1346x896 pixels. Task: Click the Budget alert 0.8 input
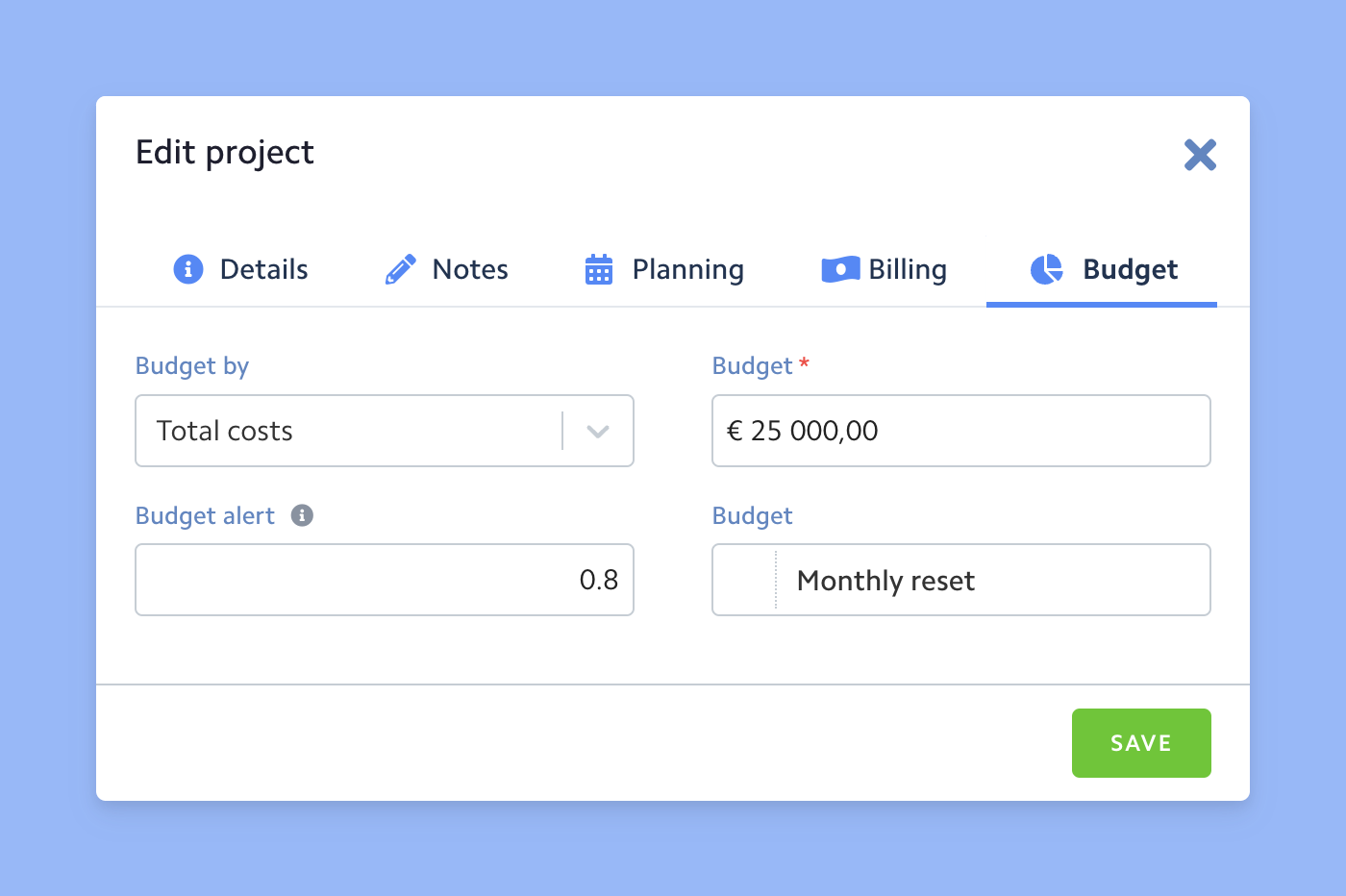pyautogui.click(x=385, y=580)
